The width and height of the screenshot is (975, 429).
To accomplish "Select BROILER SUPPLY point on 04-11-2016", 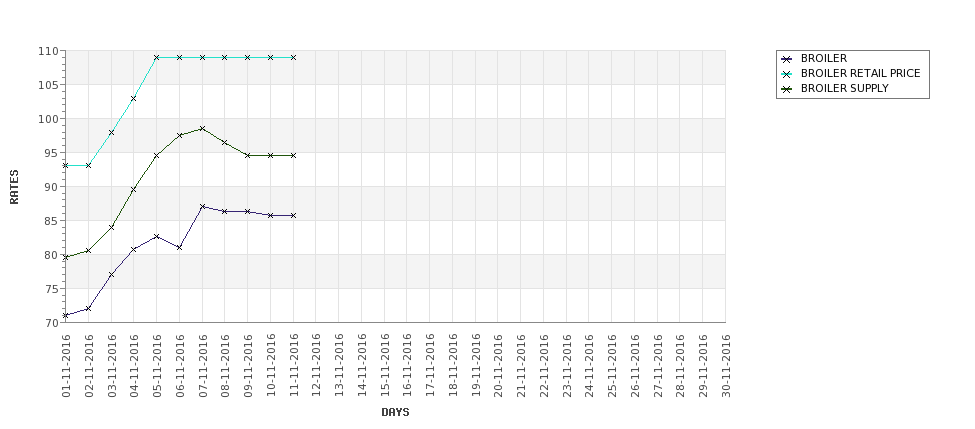I will click(134, 190).
